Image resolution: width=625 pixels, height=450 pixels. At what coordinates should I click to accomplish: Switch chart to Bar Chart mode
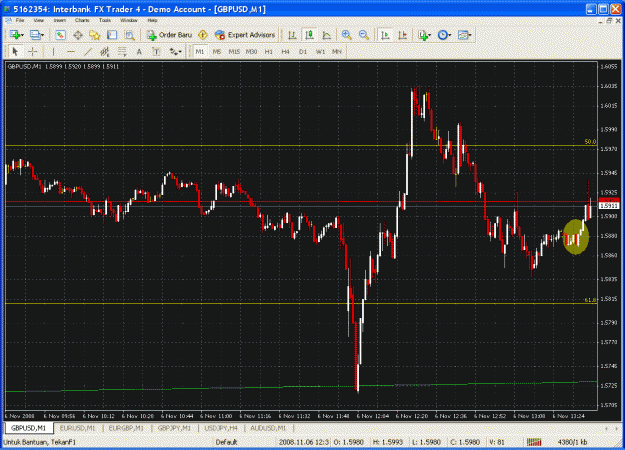(x=292, y=35)
